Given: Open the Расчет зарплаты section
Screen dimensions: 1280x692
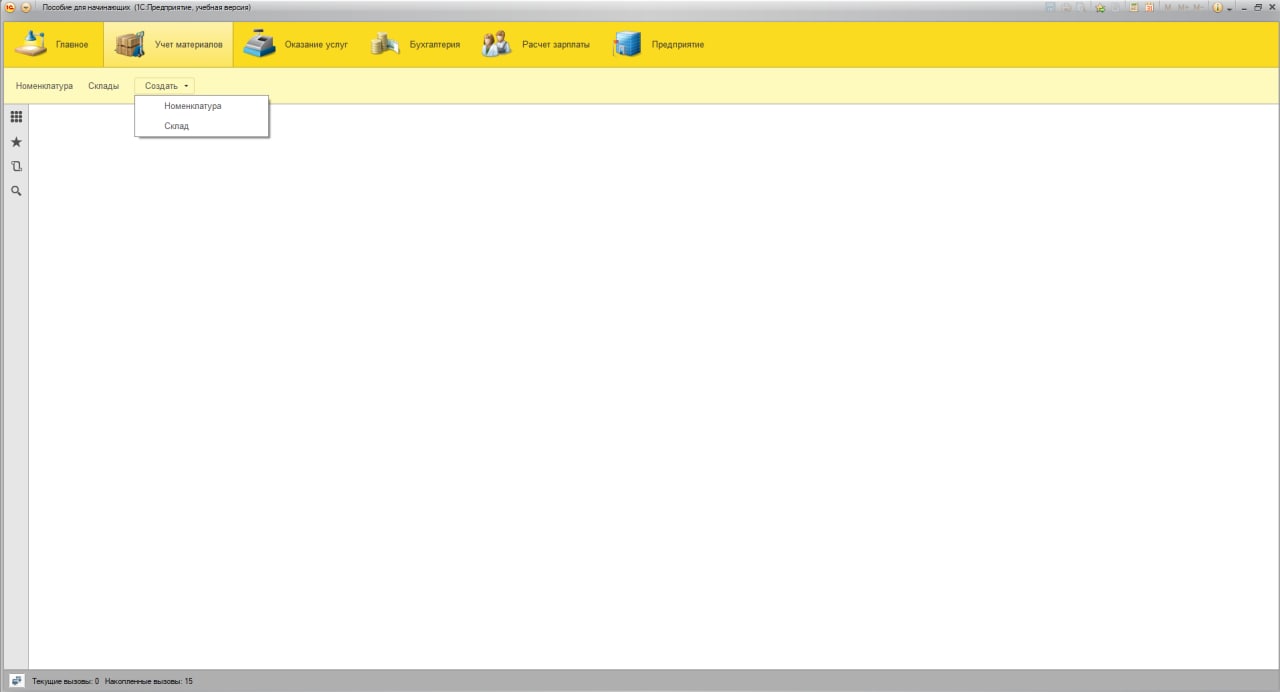Looking at the screenshot, I should pyautogui.click(x=535, y=45).
